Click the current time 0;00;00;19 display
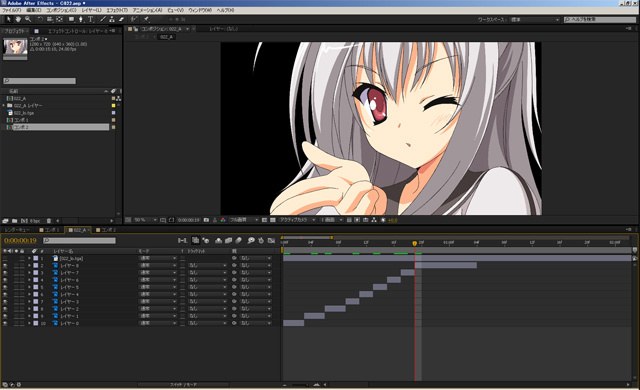This screenshot has width=640, height=390. (x=20, y=241)
